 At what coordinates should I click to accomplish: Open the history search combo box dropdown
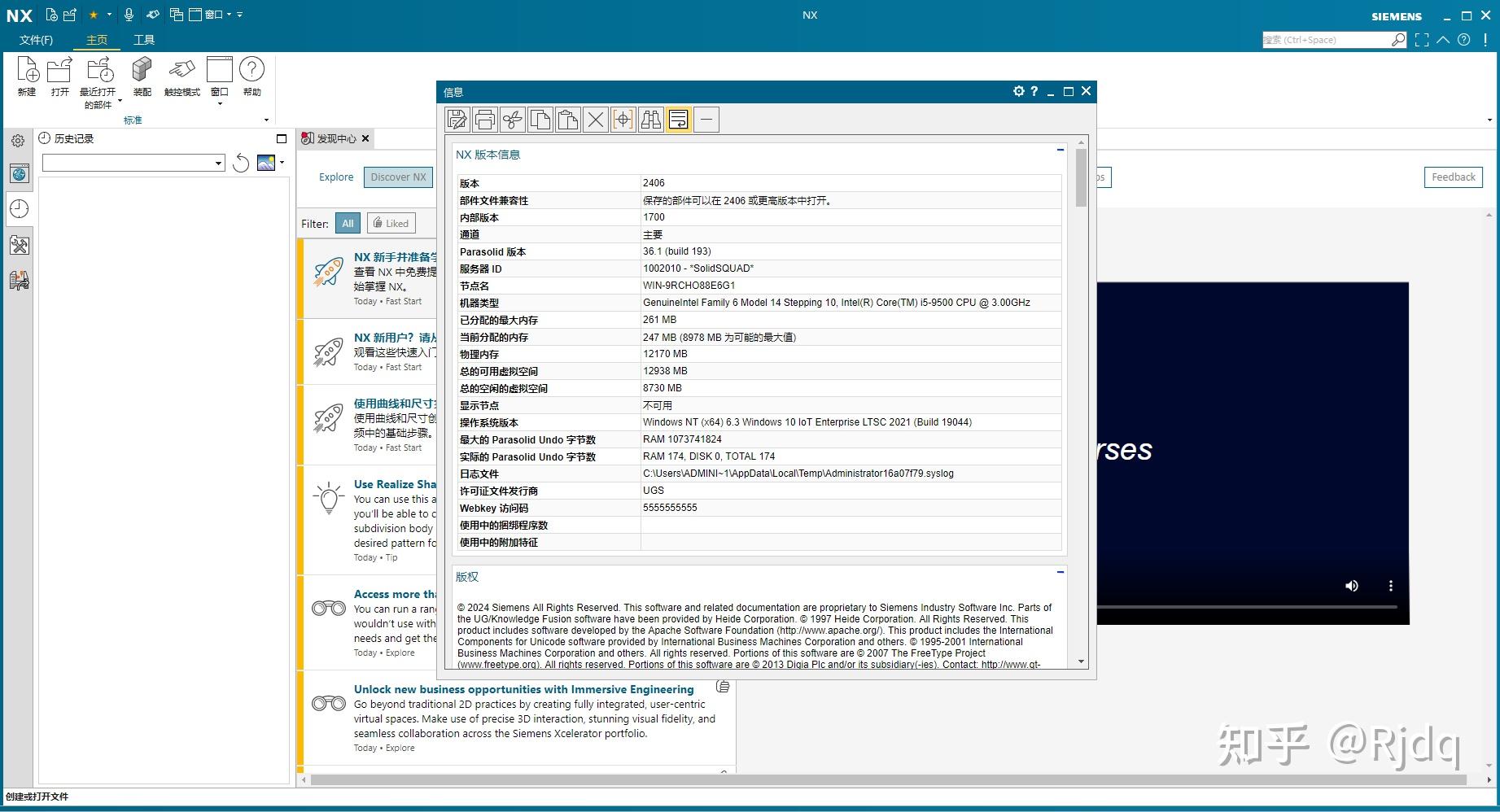(x=217, y=163)
